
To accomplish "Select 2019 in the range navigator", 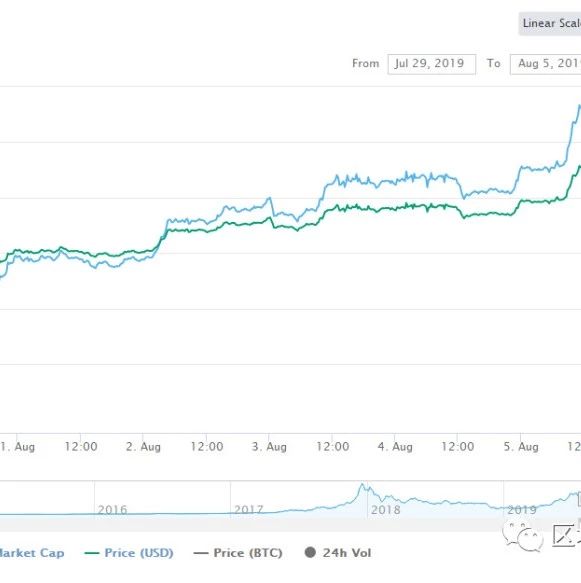I will point(522,509).
